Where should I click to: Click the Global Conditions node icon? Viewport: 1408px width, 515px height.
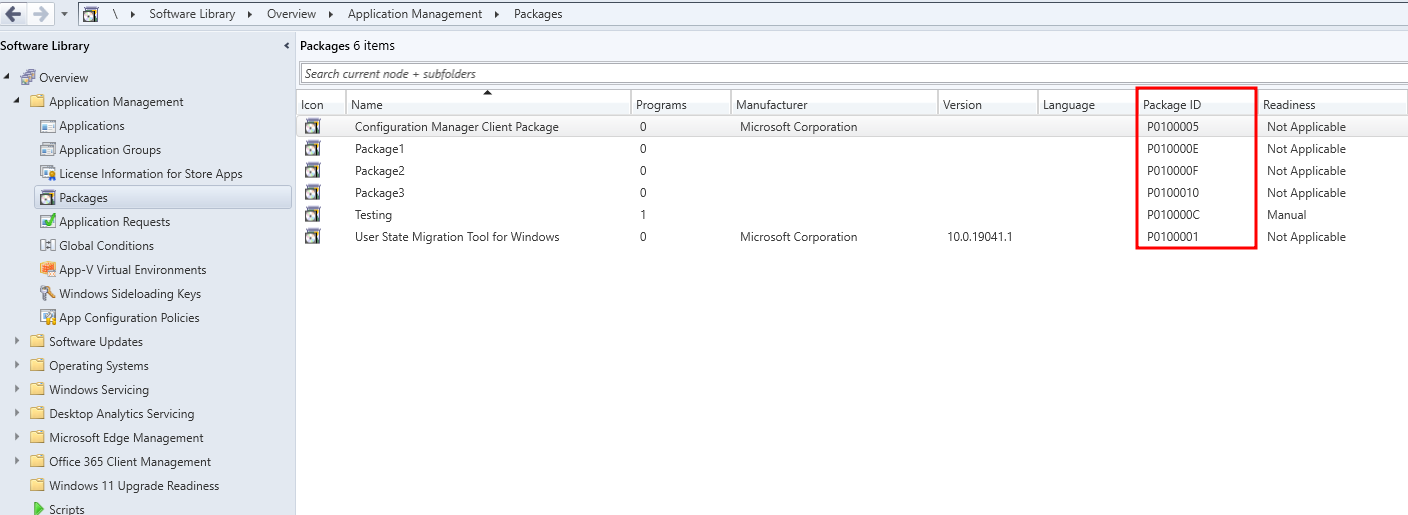48,246
